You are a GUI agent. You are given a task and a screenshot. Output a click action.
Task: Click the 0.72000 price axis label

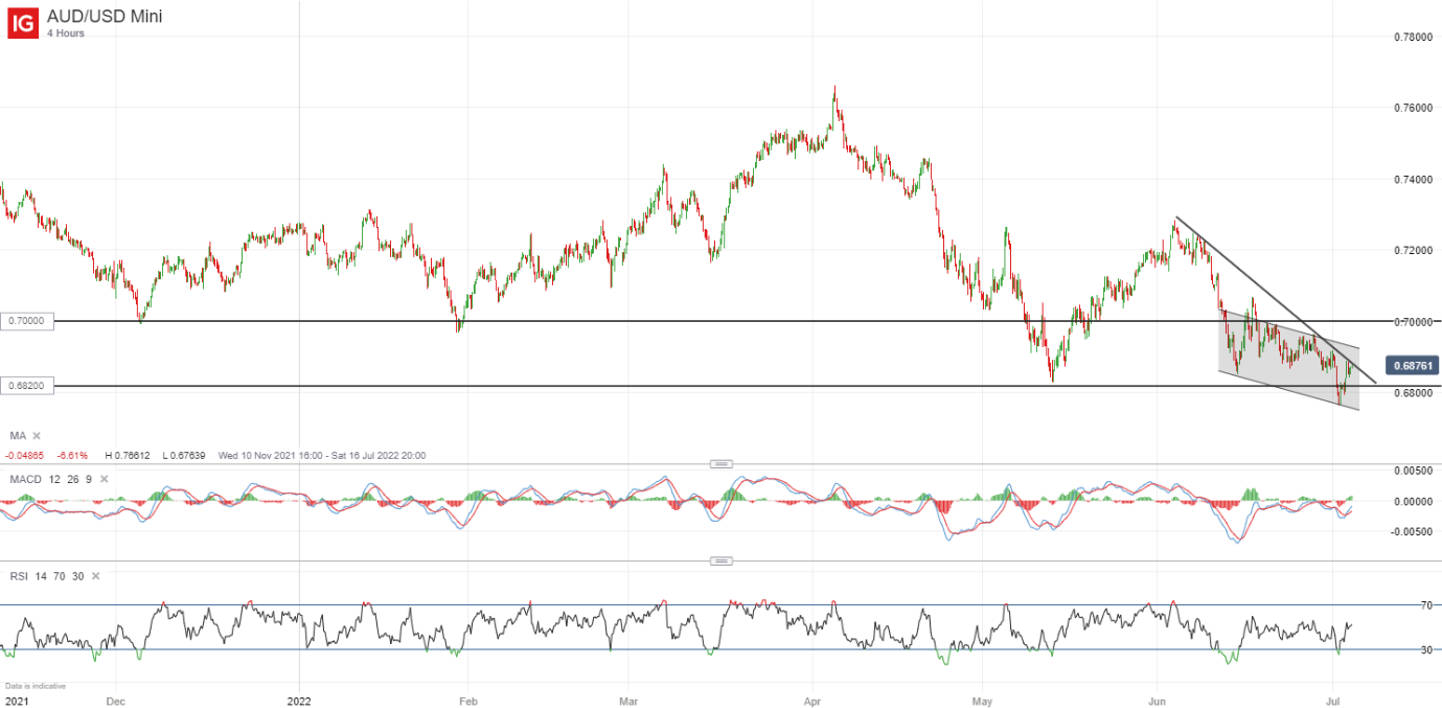point(1414,250)
